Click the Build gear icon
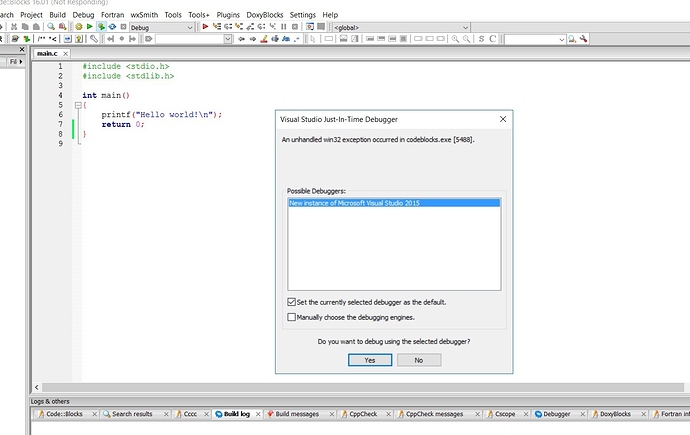The height and width of the screenshot is (435, 690). pos(79,27)
